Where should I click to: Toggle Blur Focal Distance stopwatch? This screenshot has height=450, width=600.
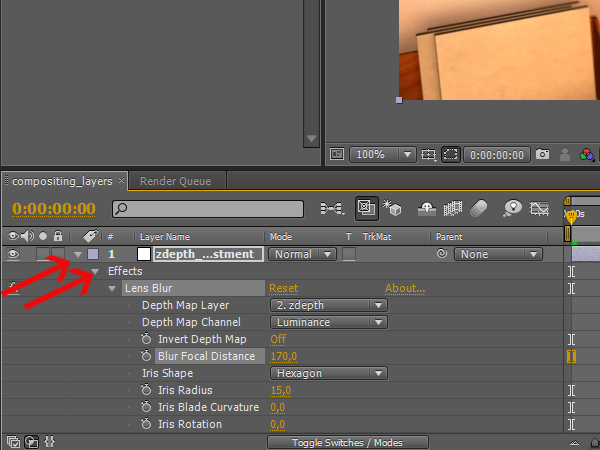[146, 356]
